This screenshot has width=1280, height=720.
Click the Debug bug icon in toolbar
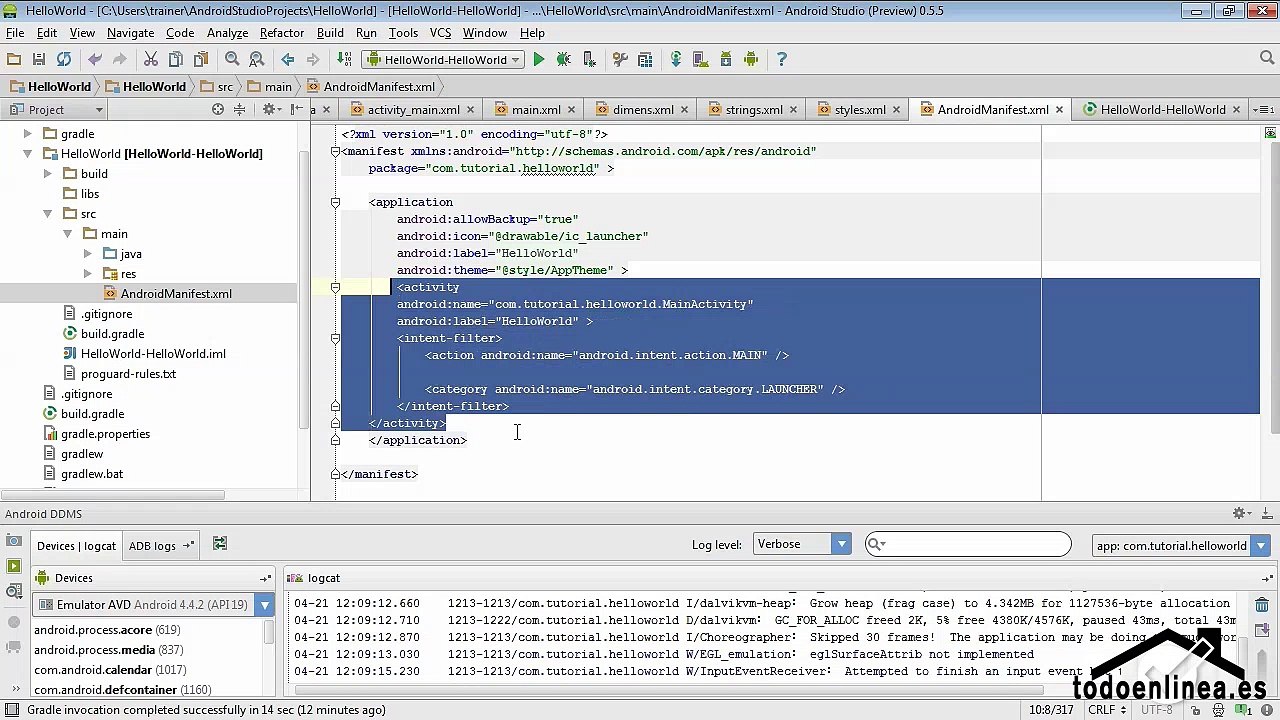[x=564, y=60]
